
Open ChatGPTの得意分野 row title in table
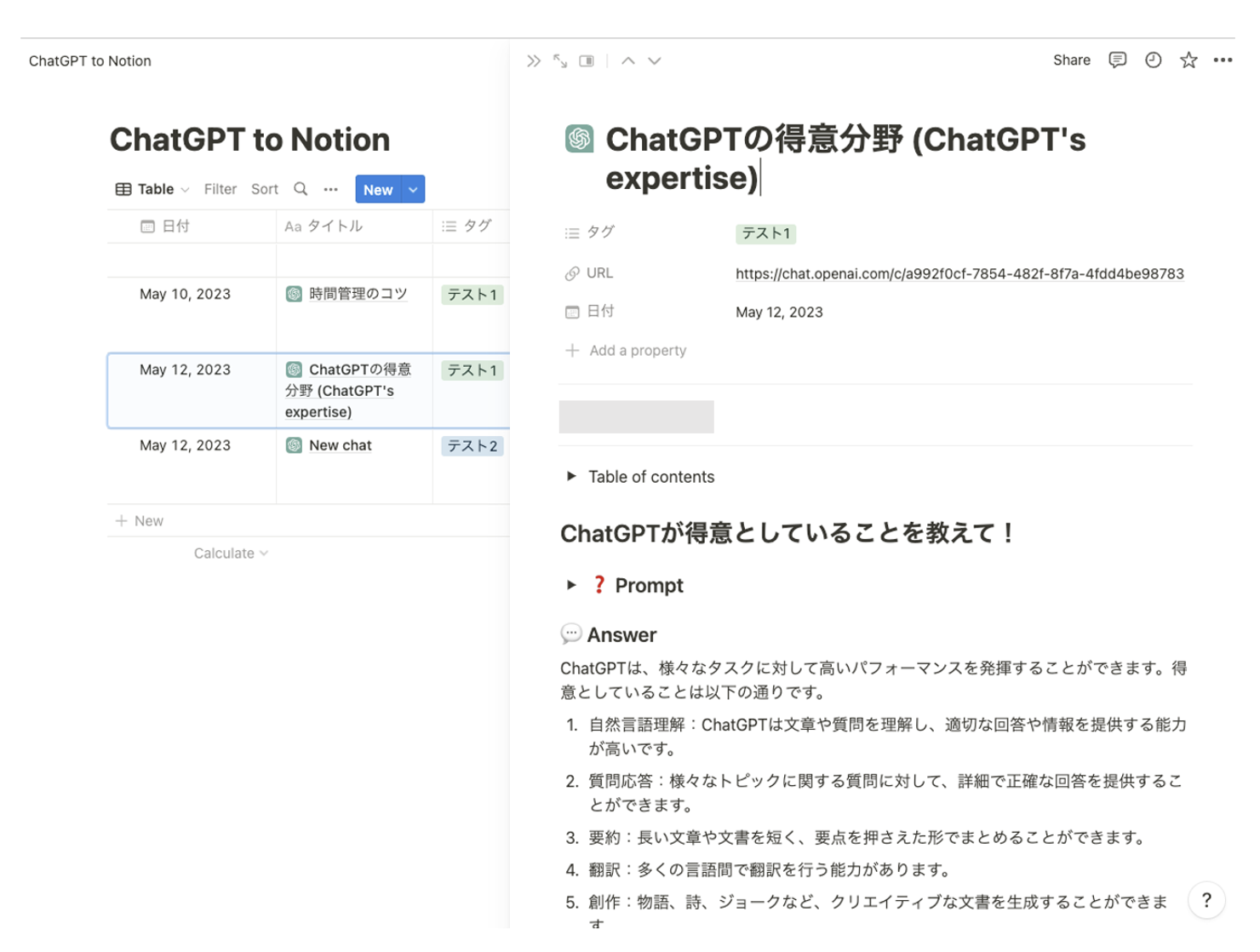pyautogui.click(x=348, y=391)
